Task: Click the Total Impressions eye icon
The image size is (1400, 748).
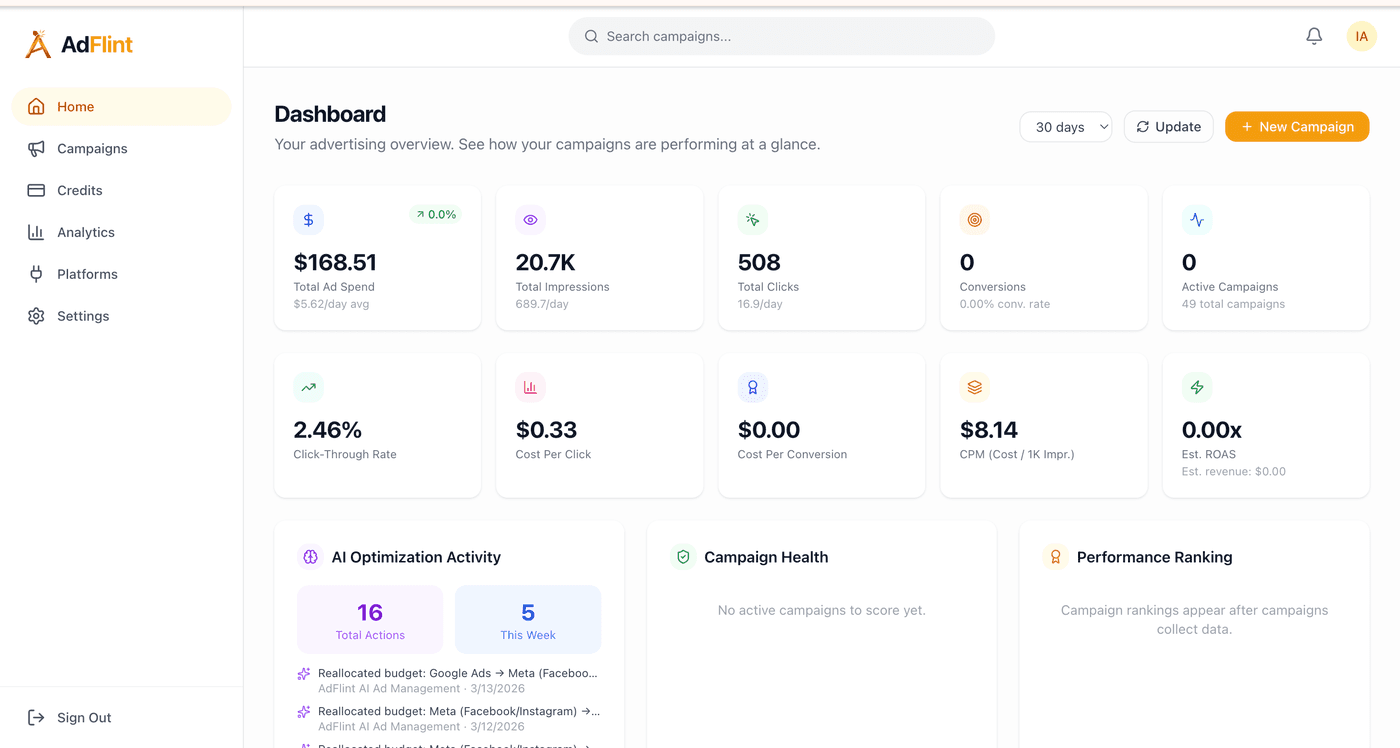Action: [530, 219]
